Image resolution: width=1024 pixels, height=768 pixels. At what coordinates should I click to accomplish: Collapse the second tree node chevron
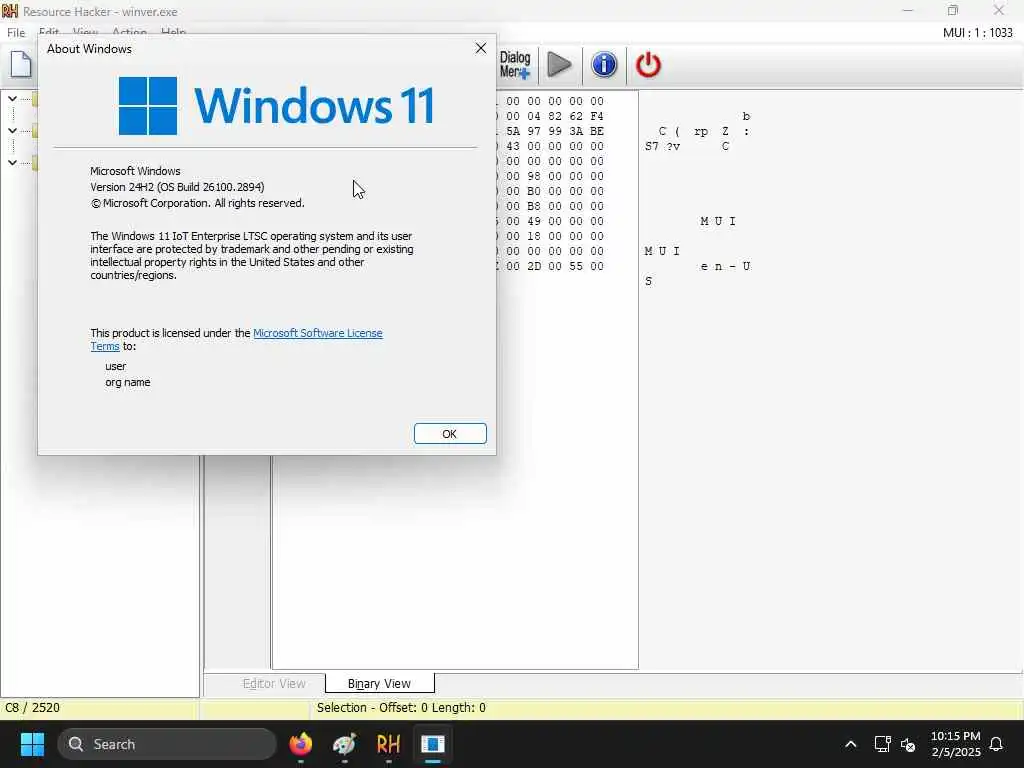point(12,131)
